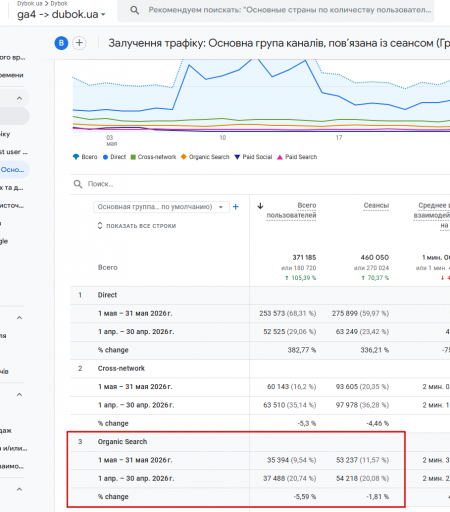Click the expand-rows arrows icon
The width and height of the screenshot is (450, 512).
[100, 226]
